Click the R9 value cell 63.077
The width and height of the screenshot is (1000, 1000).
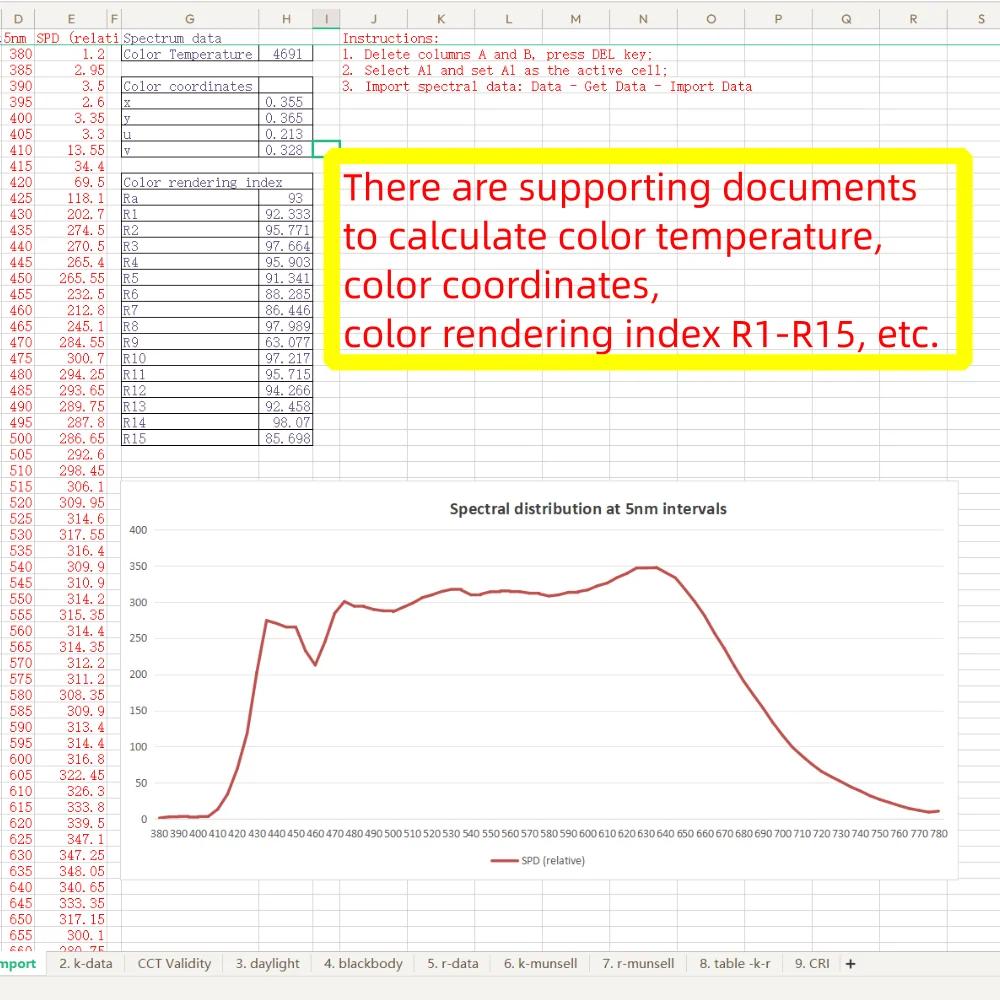[x=286, y=342]
